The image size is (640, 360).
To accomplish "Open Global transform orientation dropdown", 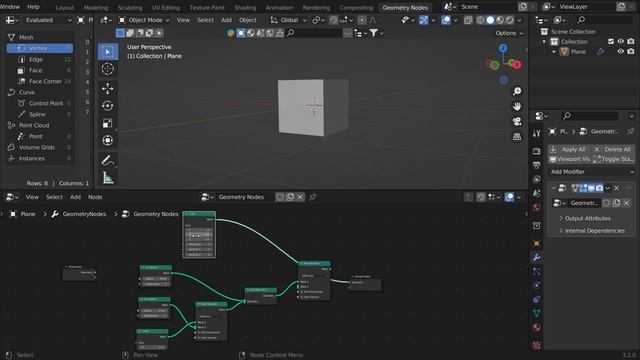I will tap(288, 20).
